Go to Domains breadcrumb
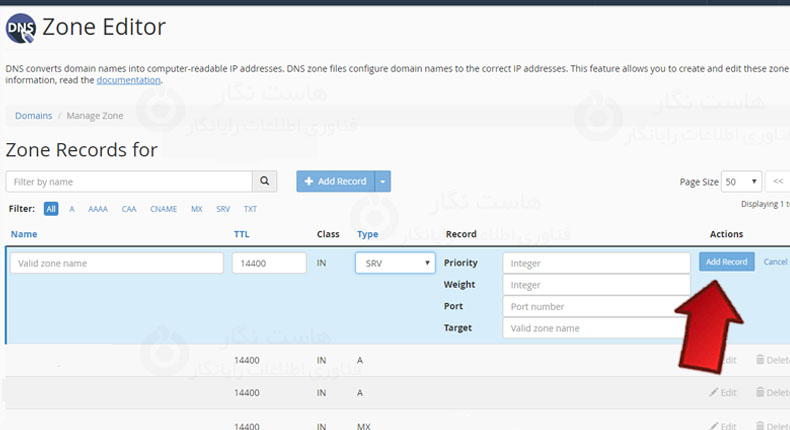 point(33,116)
